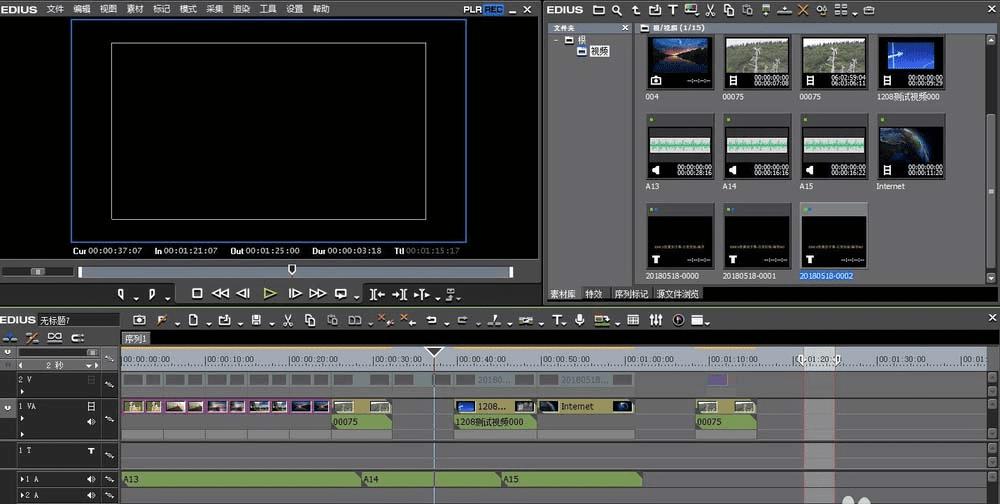Select the Internet clip thumbnail in bin
This screenshot has height=504, width=1000.
click(911, 145)
